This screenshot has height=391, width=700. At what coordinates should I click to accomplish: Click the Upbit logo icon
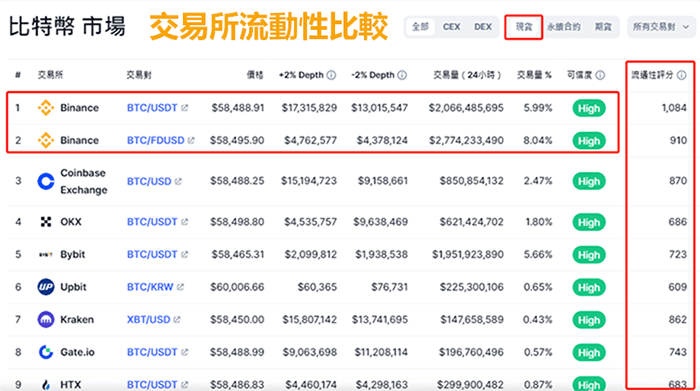pyautogui.click(x=46, y=287)
